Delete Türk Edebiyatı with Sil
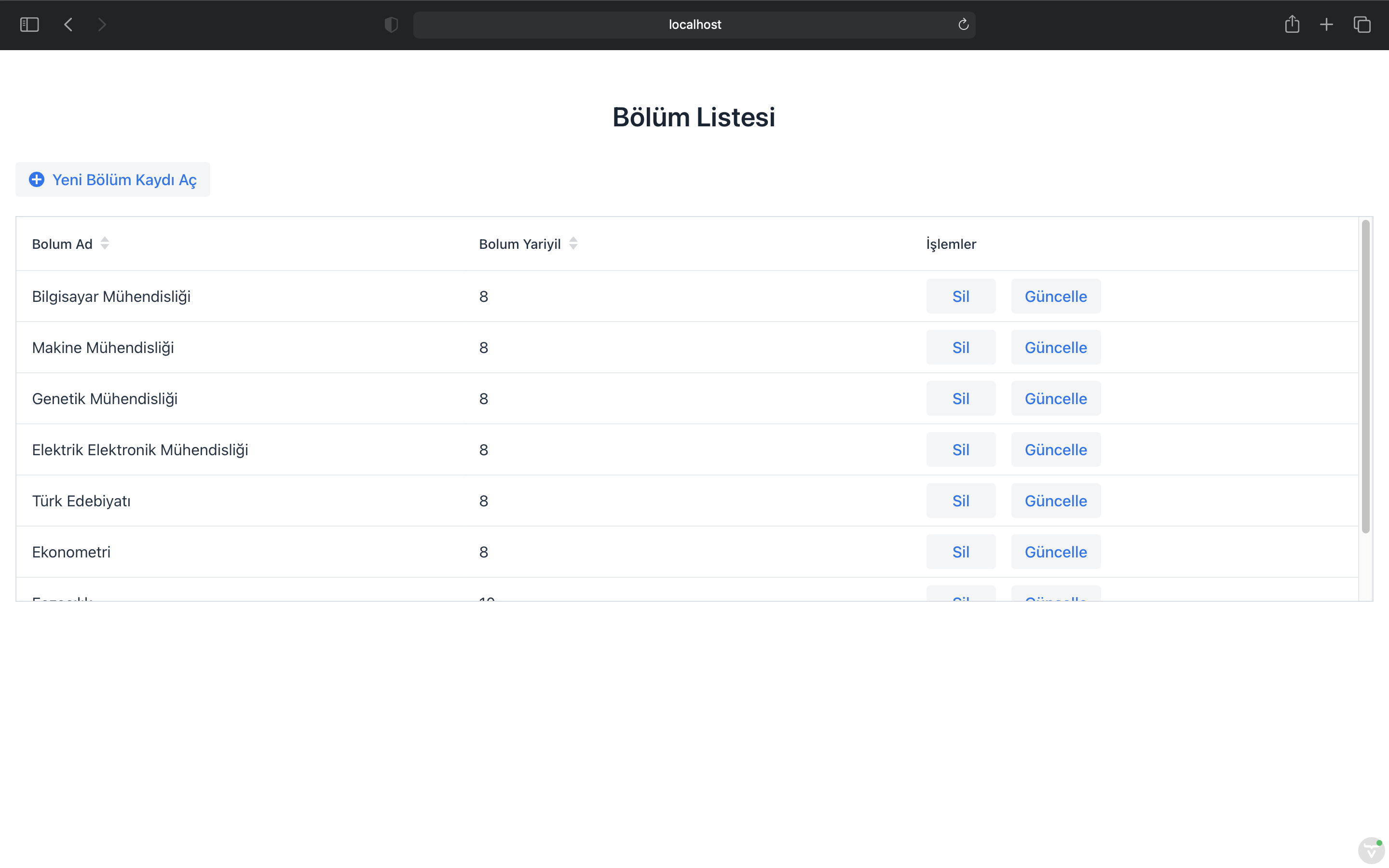 961,501
